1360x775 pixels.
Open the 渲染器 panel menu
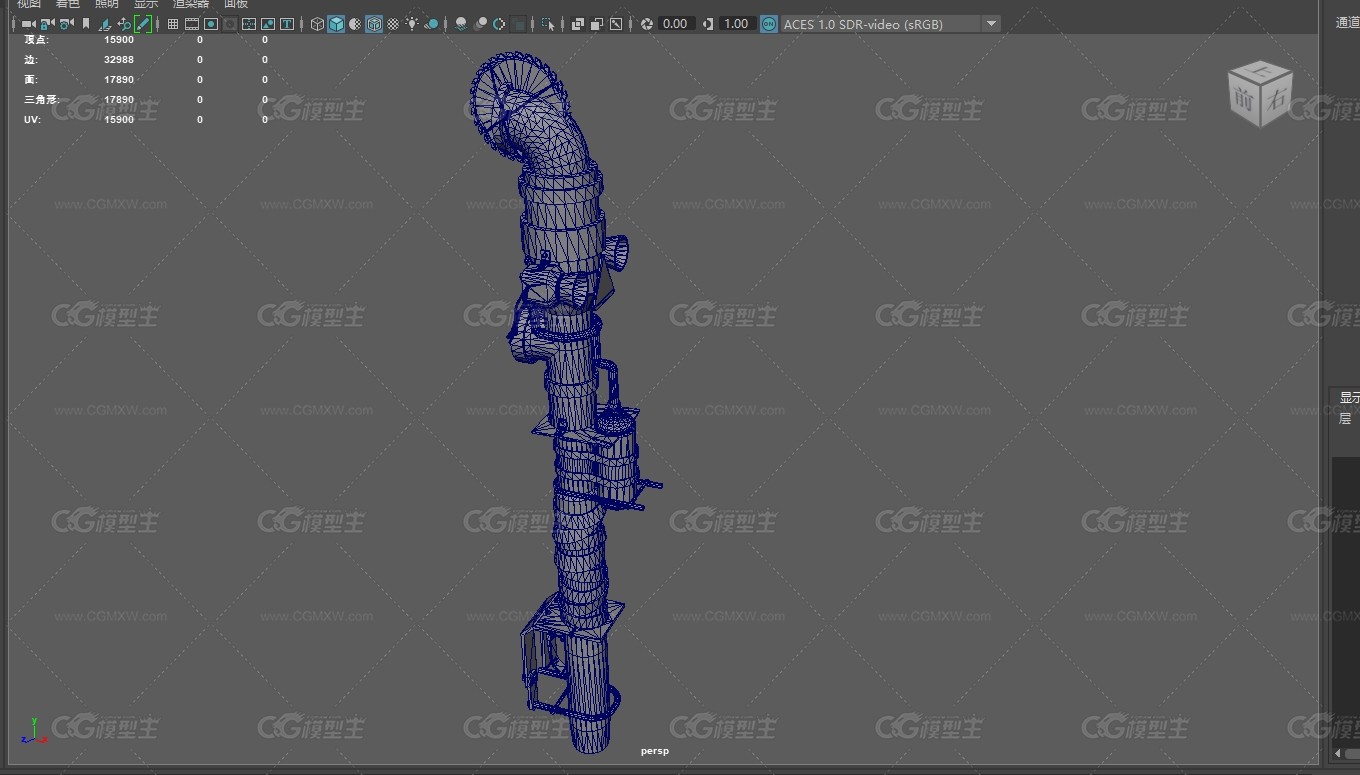(x=191, y=4)
